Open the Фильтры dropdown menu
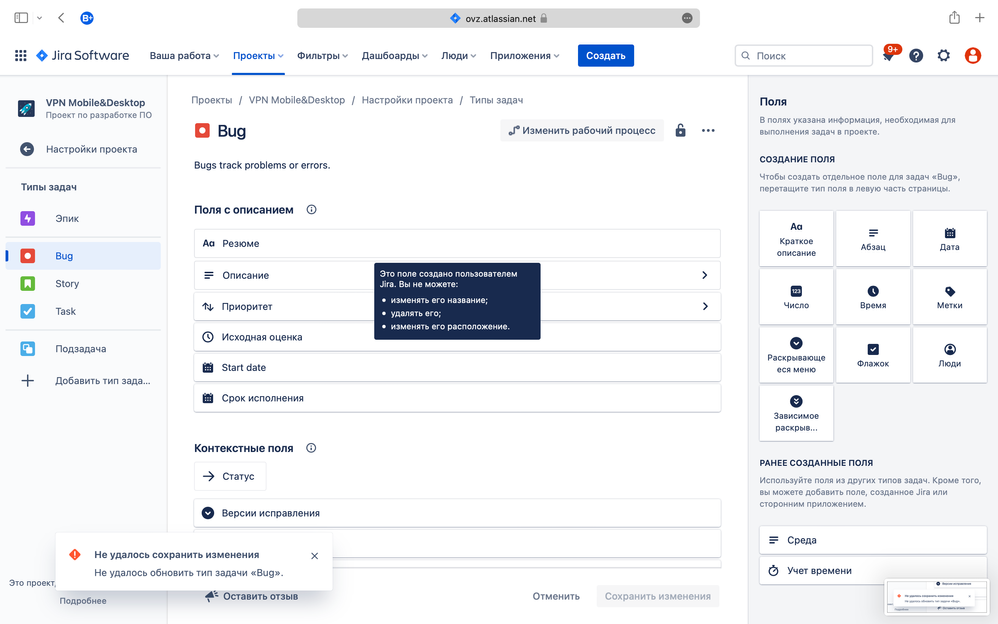The height and width of the screenshot is (624, 998). tap(322, 55)
